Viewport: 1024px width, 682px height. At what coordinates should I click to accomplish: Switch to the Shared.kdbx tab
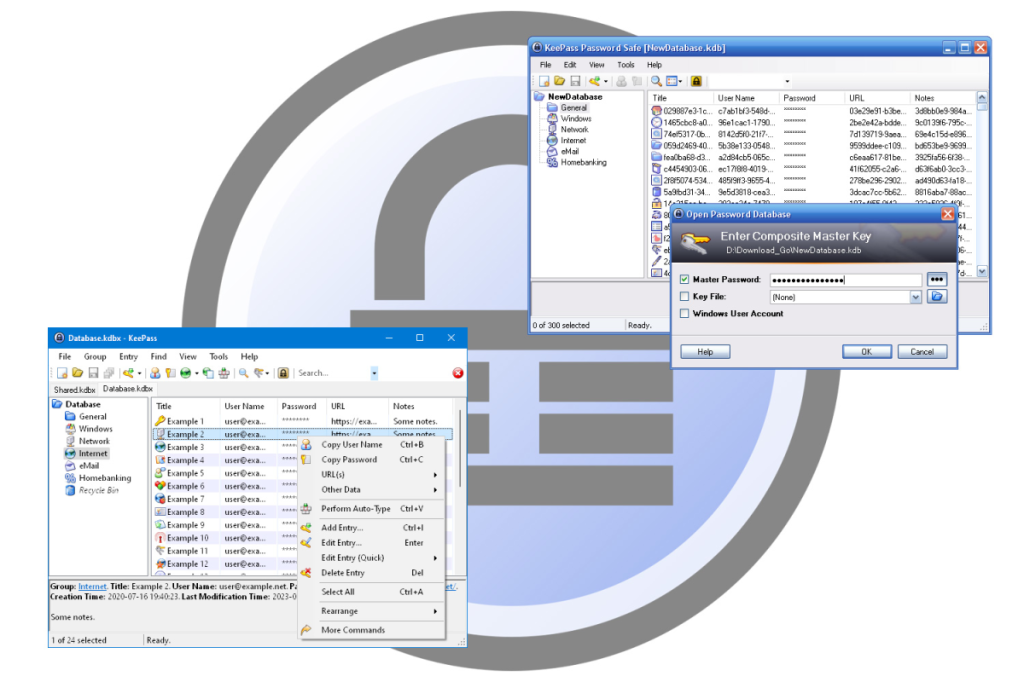pos(73,389)
